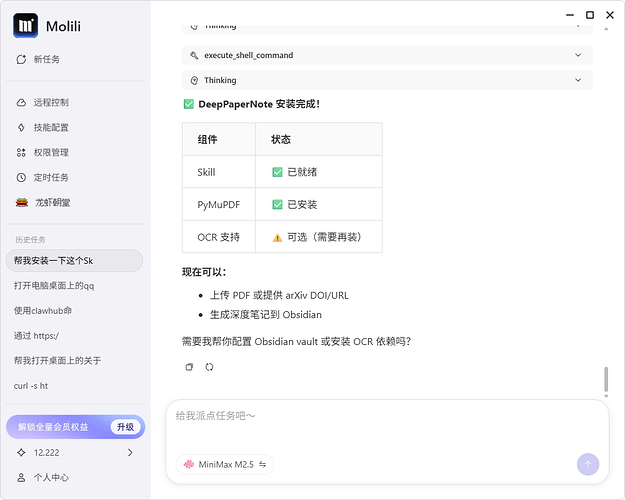This screenshot has width=625, height=500.
Task: Click the 上传 PDF 或提供 arXiv bullet
Action: coord(279,295)
